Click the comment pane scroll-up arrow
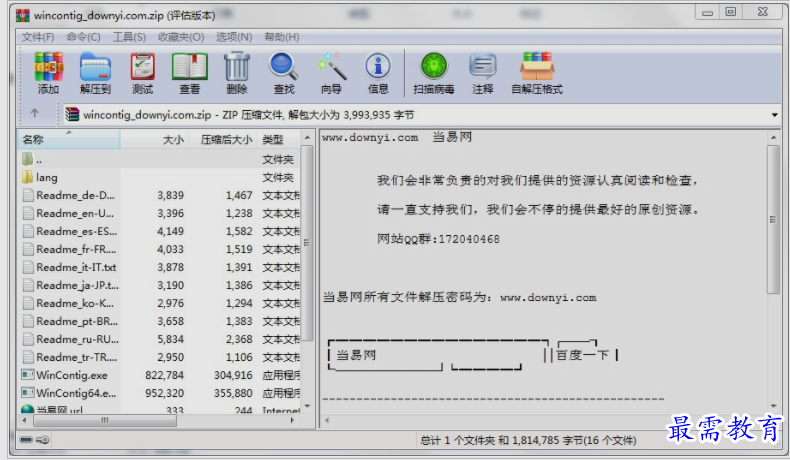This screenshot has width=790, height=460. tap(773, 137)
